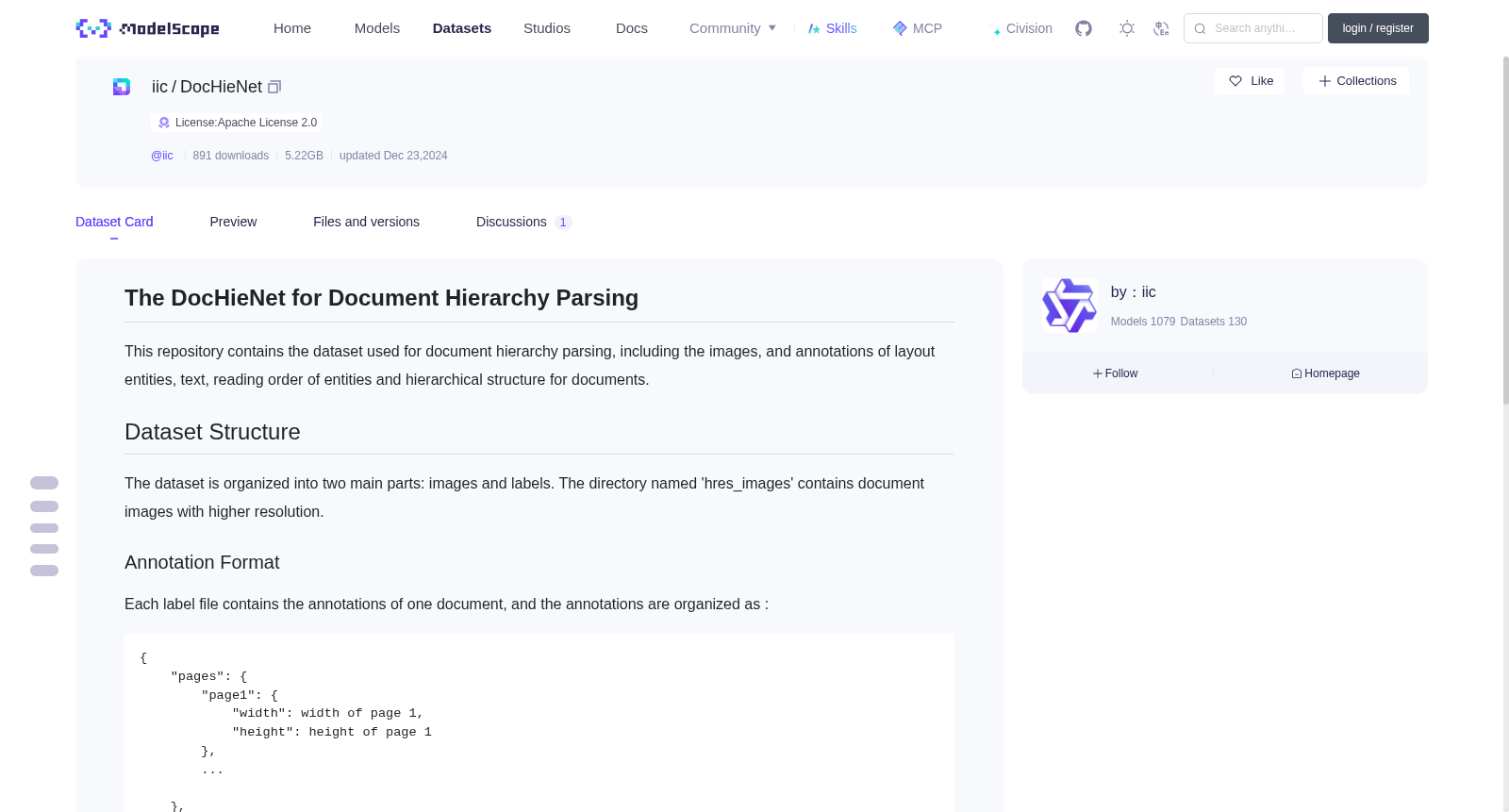Switch language with the translate icon

click(1162, 28)
